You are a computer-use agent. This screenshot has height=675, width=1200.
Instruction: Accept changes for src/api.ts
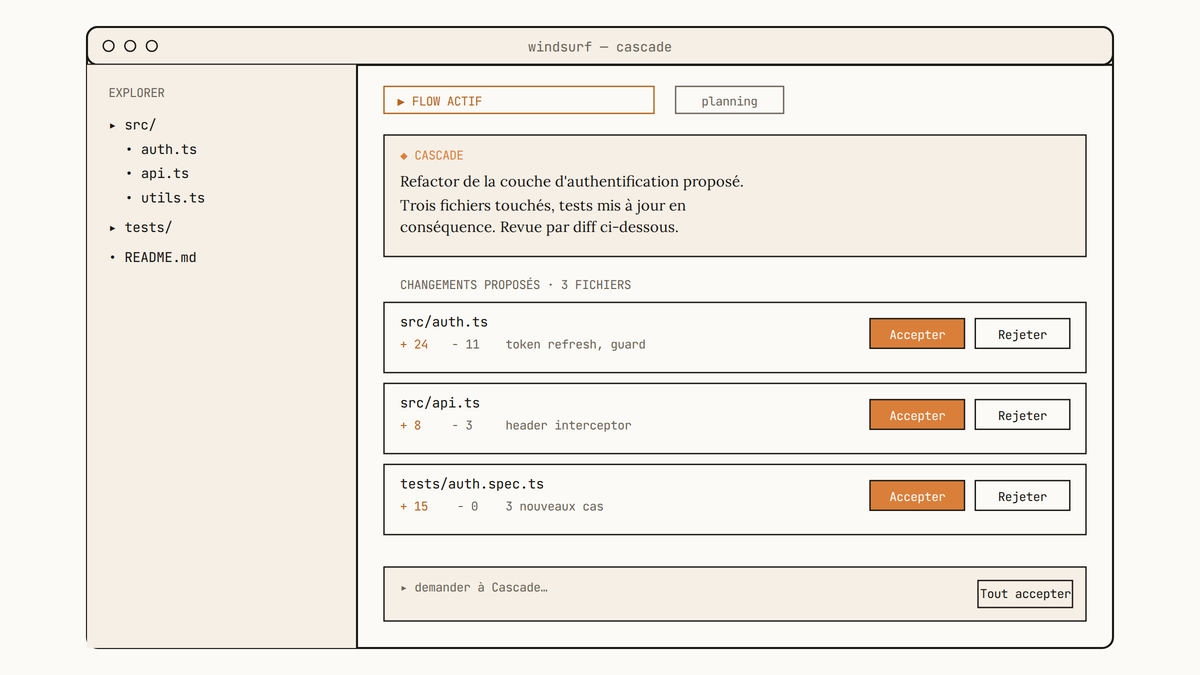pyautogui.click(x=917, y=415)
